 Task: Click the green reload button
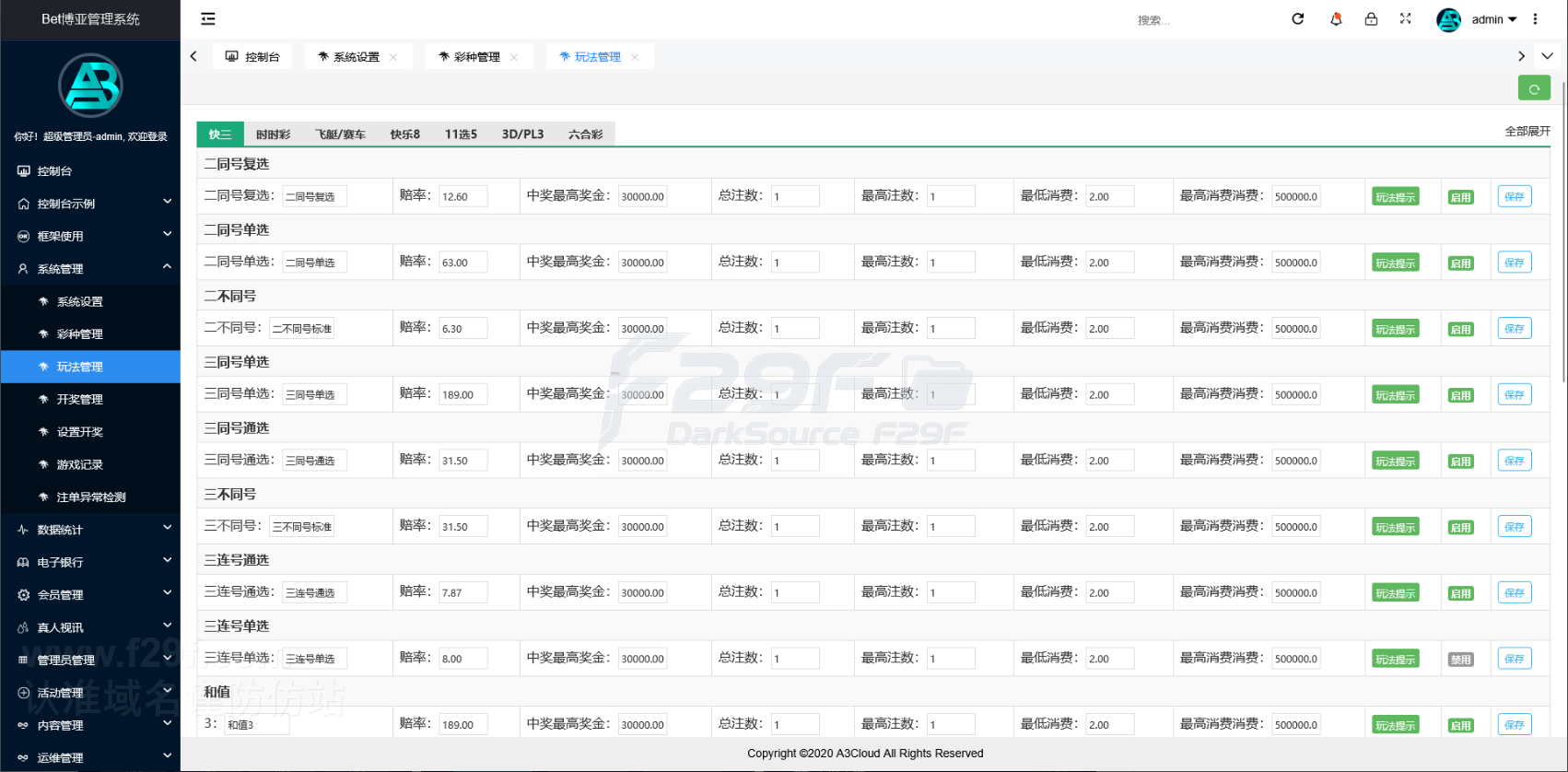1534,88
